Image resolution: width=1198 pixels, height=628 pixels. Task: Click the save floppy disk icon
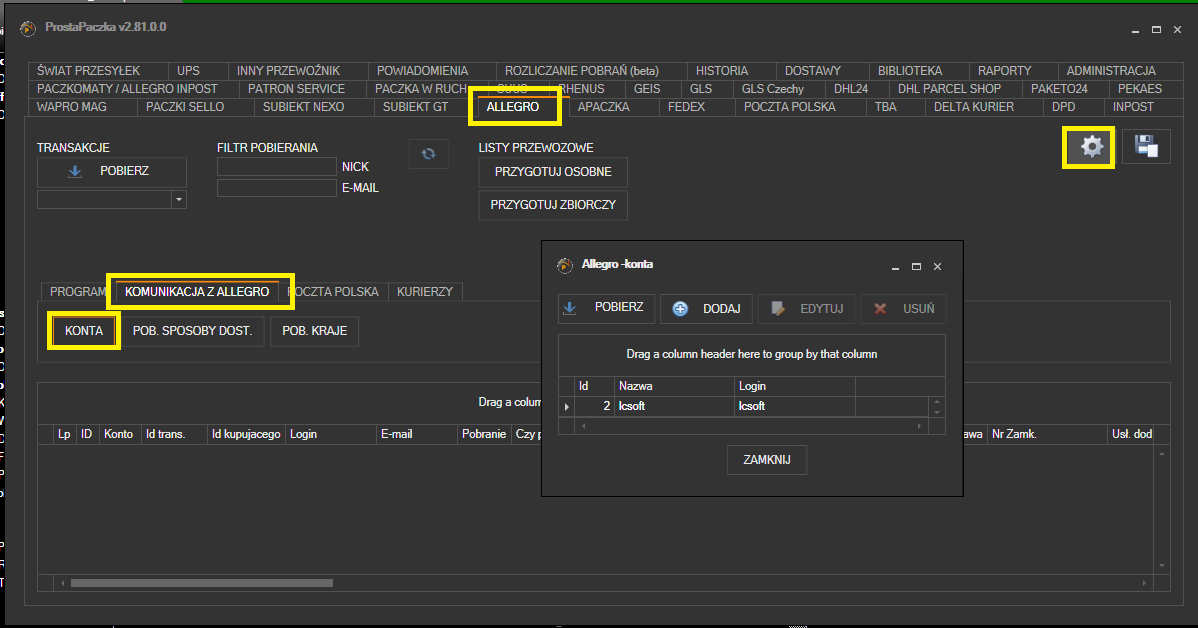pos(1146,147)
